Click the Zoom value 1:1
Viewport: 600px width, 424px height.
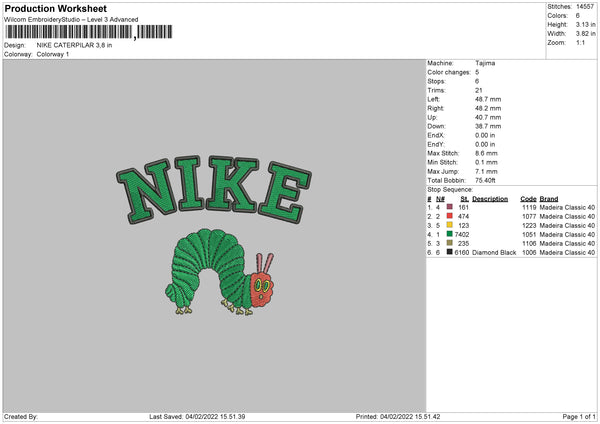(580, 42)
